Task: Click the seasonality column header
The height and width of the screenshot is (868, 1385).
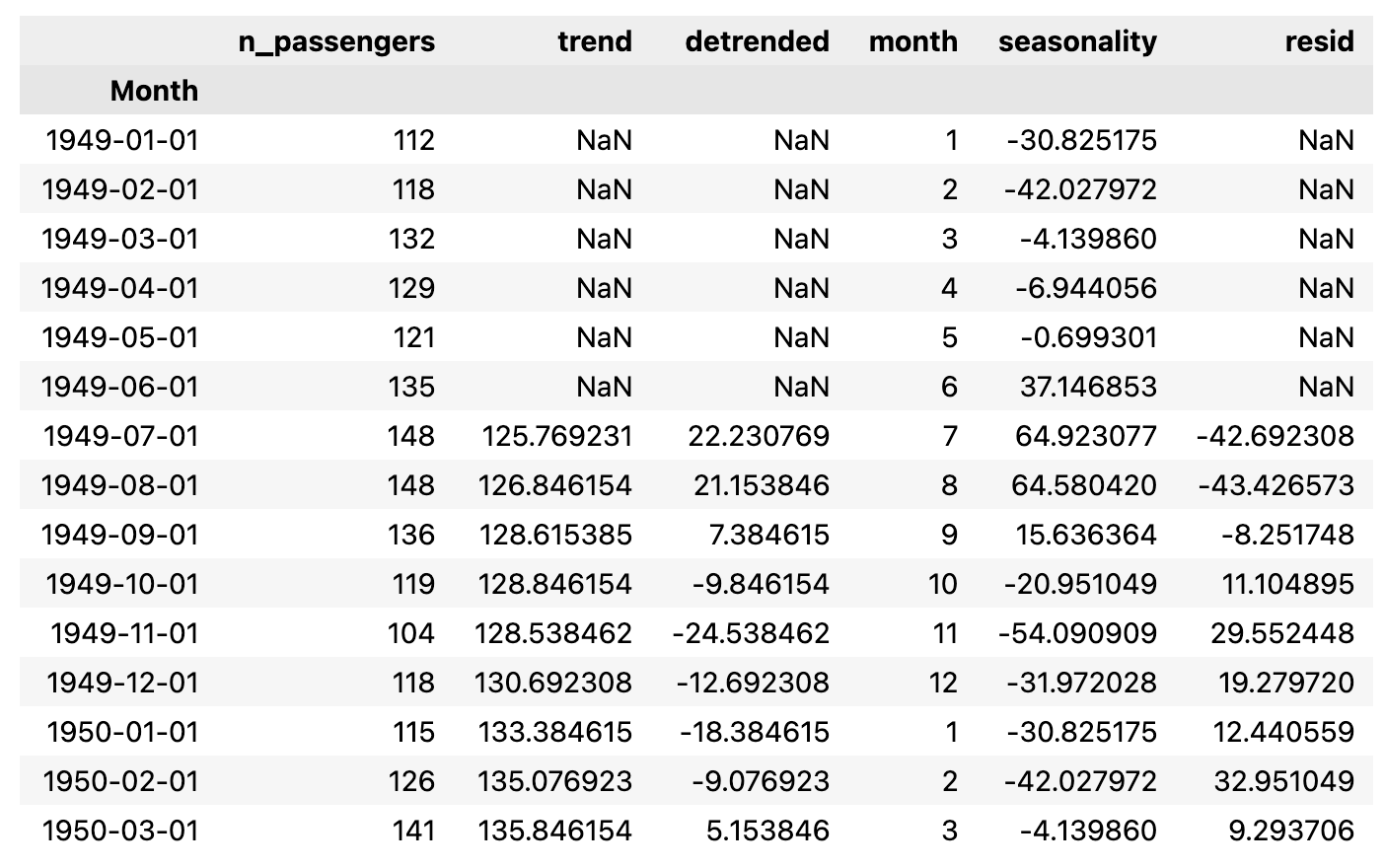Action: point(1076,41)
